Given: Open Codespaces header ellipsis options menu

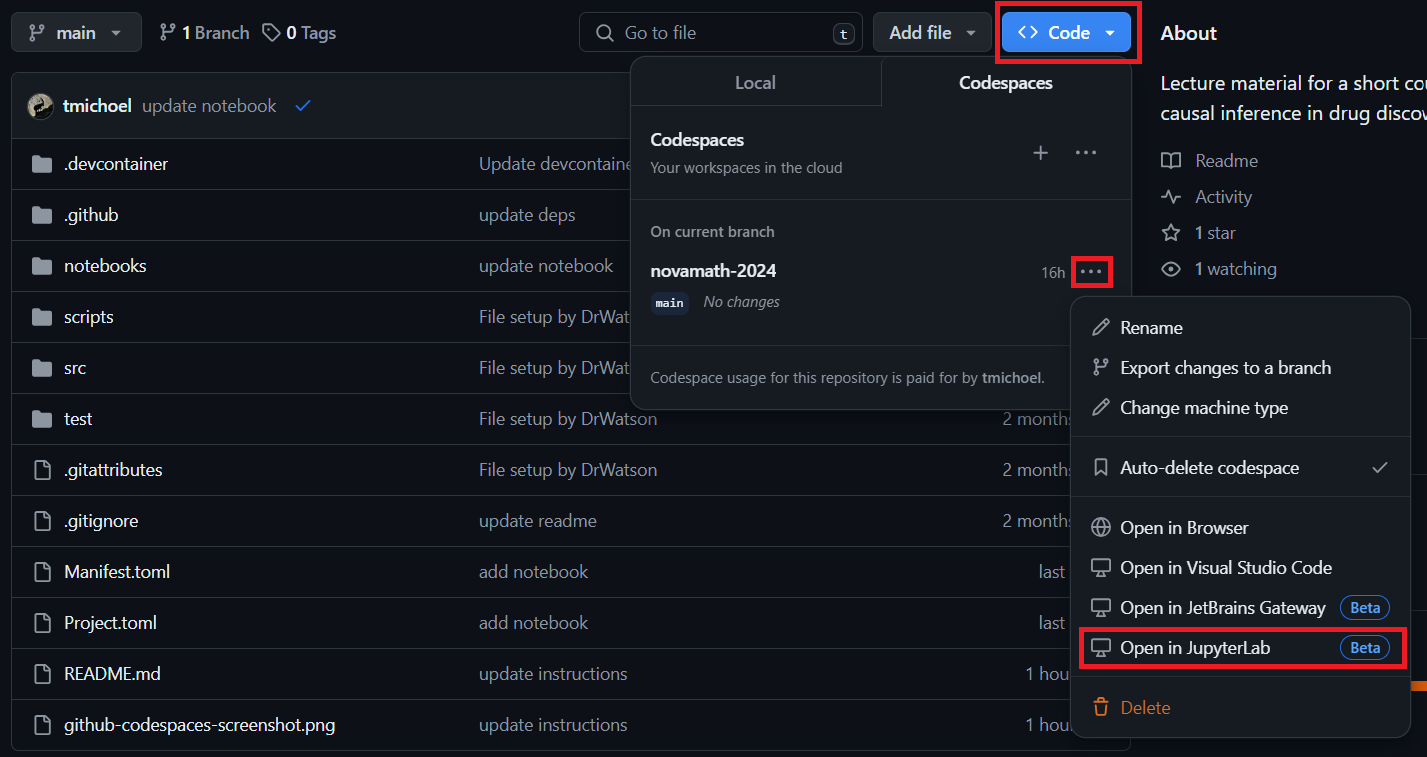Looking at the screenshot, I should (x=1086, y=153).
